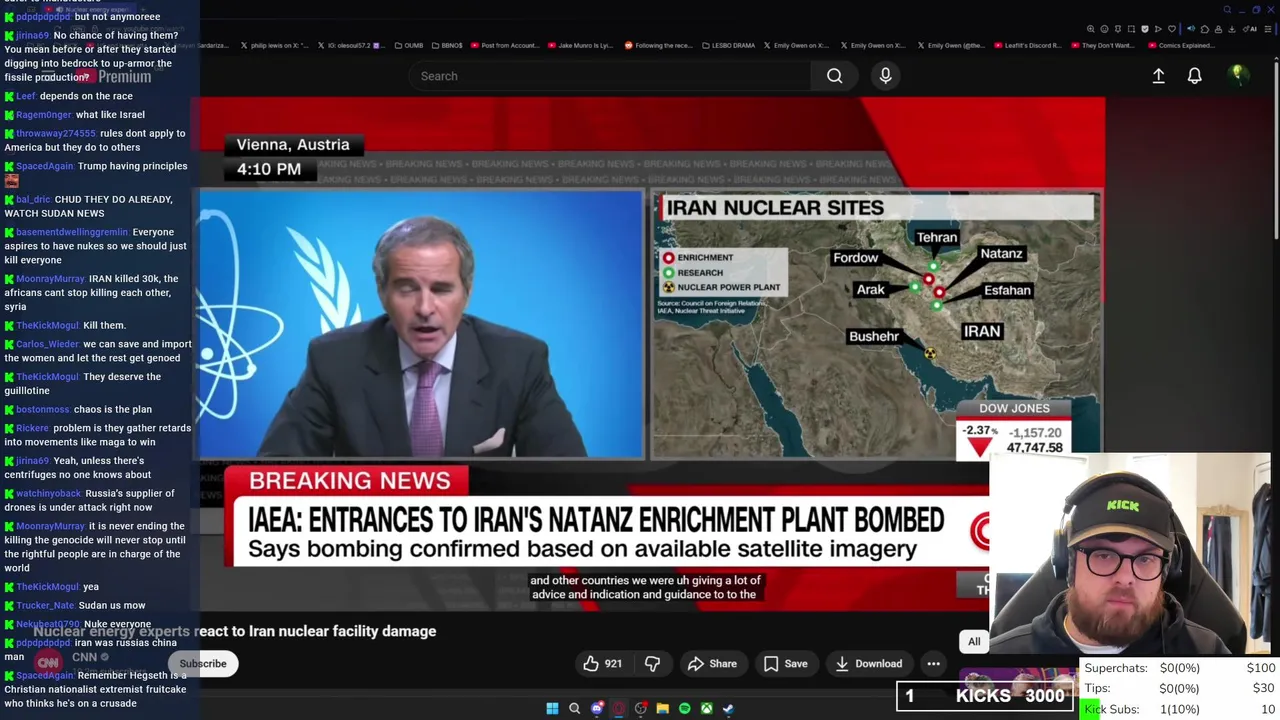Open the YouTube upload/create icon
Screen dimensions: 1280x720
tap(1158, 76)
